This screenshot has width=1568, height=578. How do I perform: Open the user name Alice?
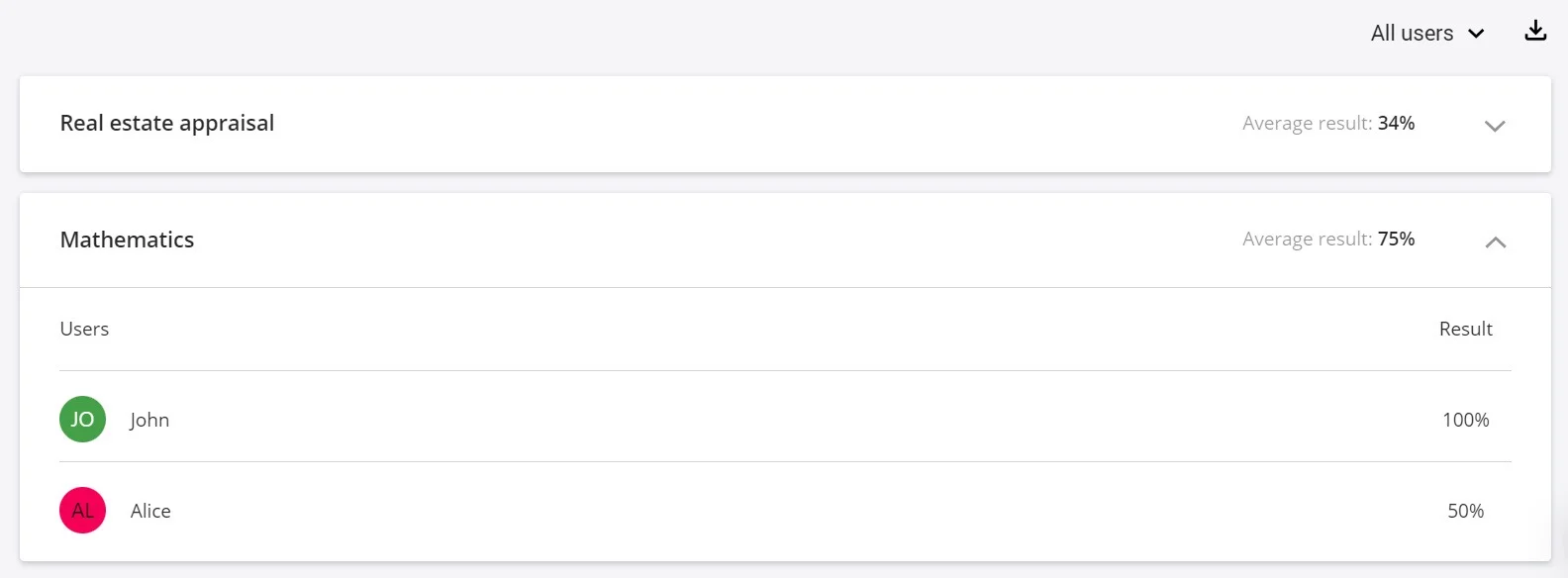(x=150, y=511)
